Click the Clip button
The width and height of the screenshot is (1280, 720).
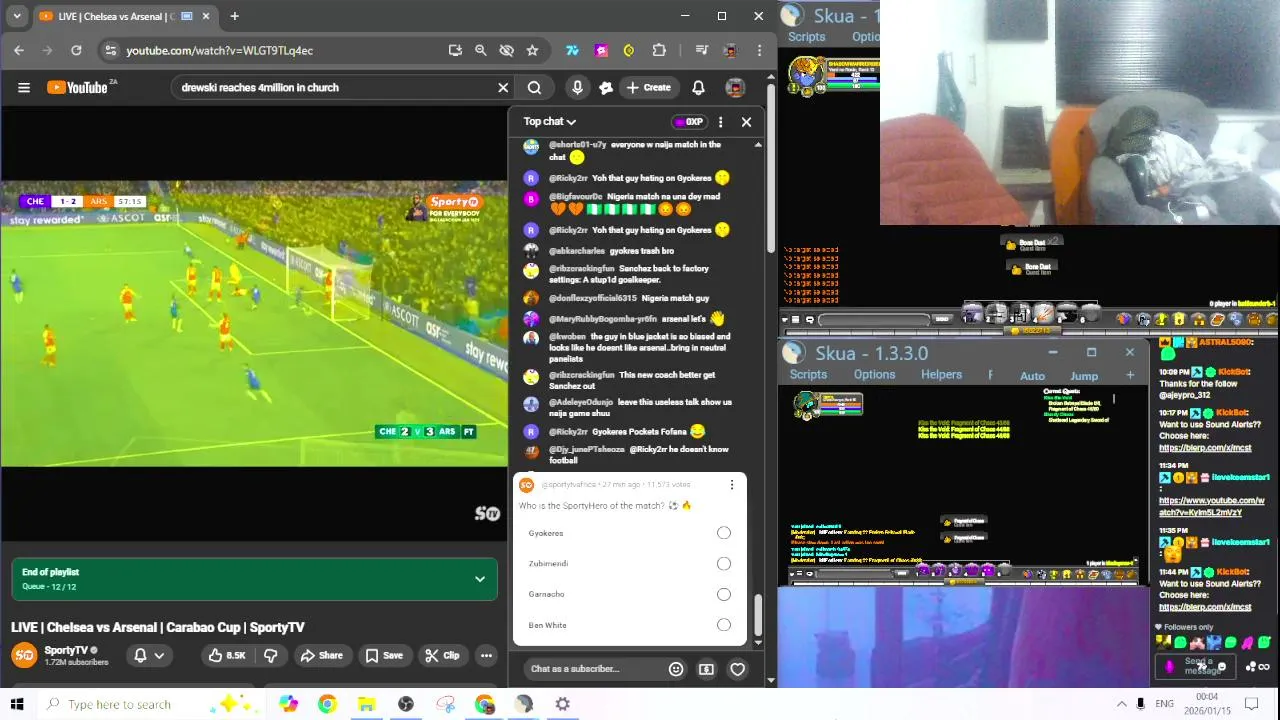pos(441,656)
